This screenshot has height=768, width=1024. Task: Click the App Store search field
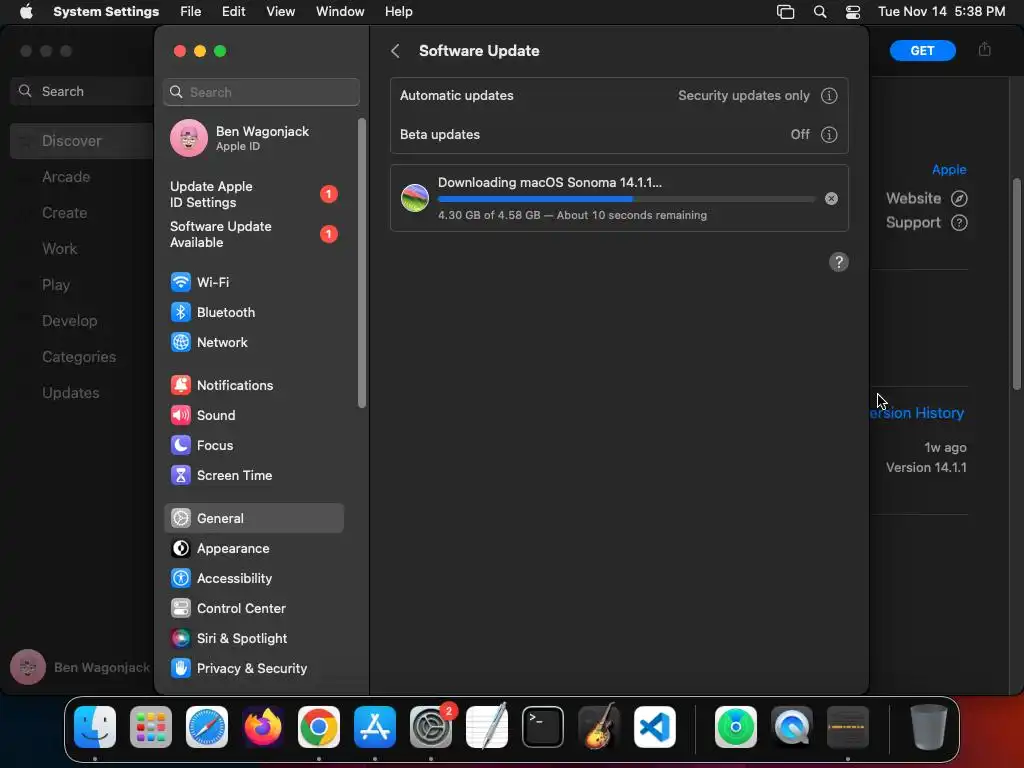click(x=82, y=91)
